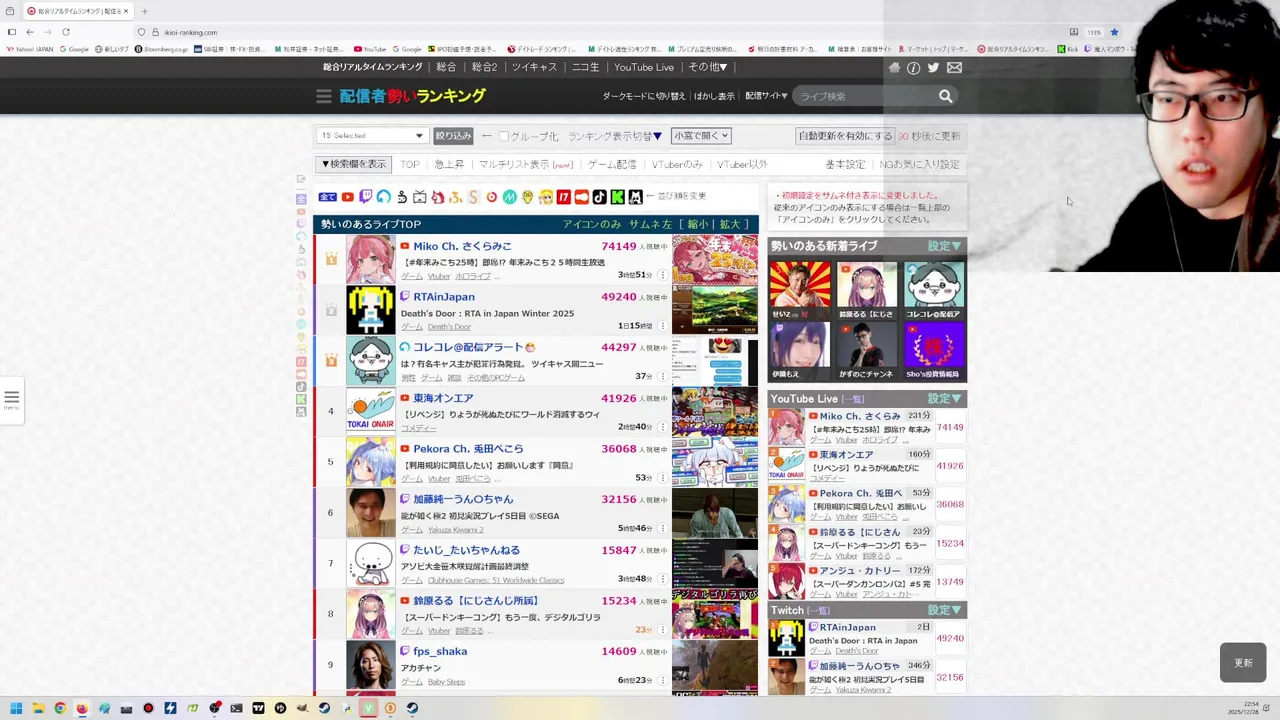Focus the ライブ検索 search field
The width and height of the screenshot is (1280, 720).
click(865, 96)
